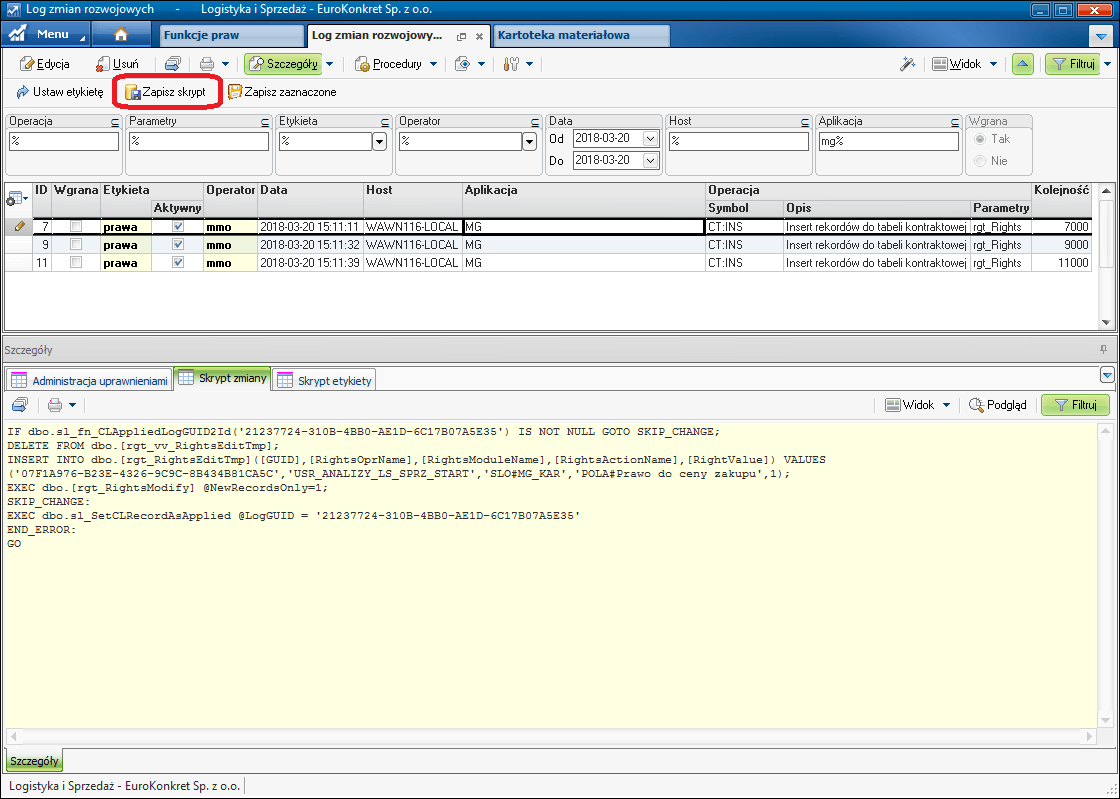This screenshot has height=799, width=1120.
Task: Click printer icon in script panel toolbar
Action: click(54, 406)
